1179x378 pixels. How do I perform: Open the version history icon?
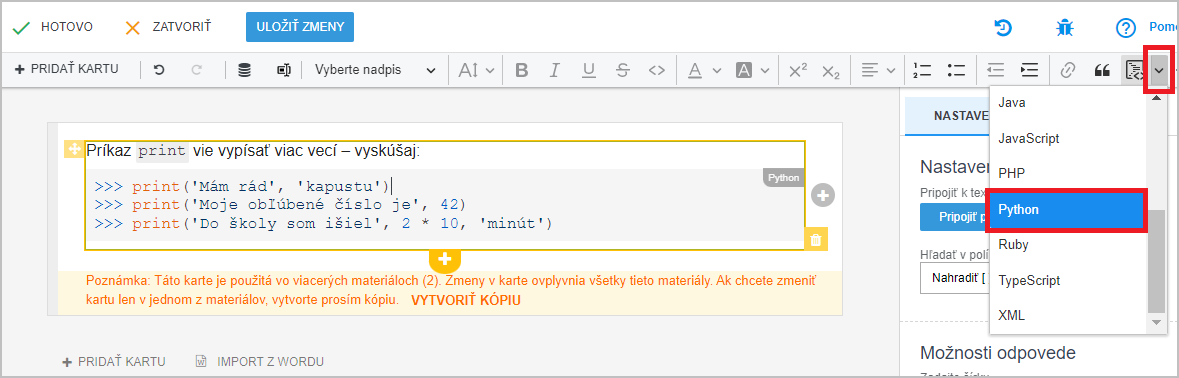(1003, 28)
